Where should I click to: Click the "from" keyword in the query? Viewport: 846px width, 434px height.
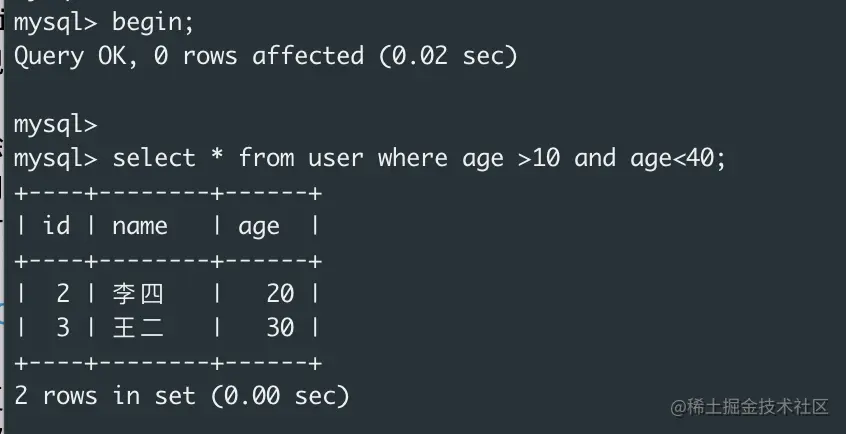click(266, 158)
